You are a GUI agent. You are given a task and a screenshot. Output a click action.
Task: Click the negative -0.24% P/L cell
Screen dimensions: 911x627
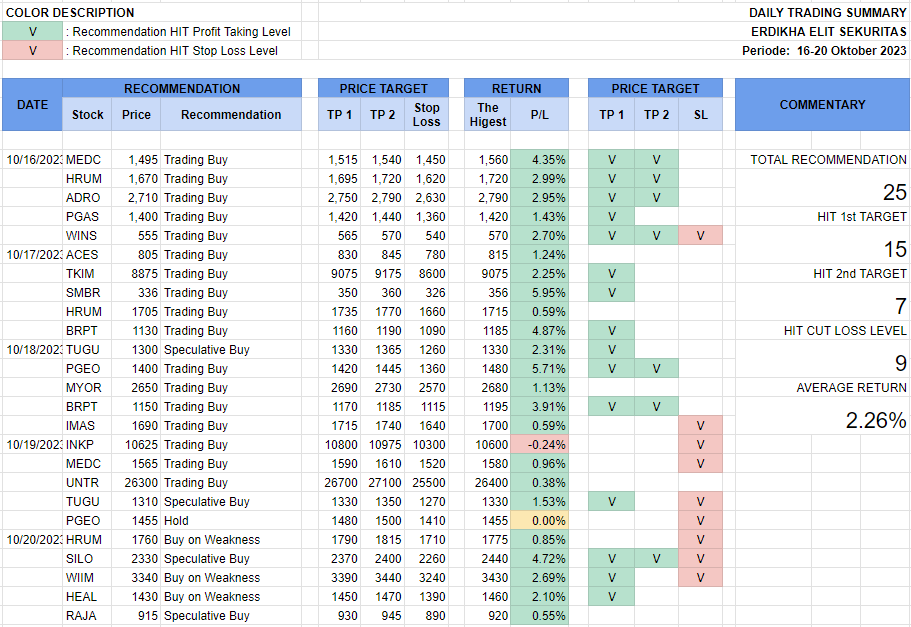click(x=540, y=445)
